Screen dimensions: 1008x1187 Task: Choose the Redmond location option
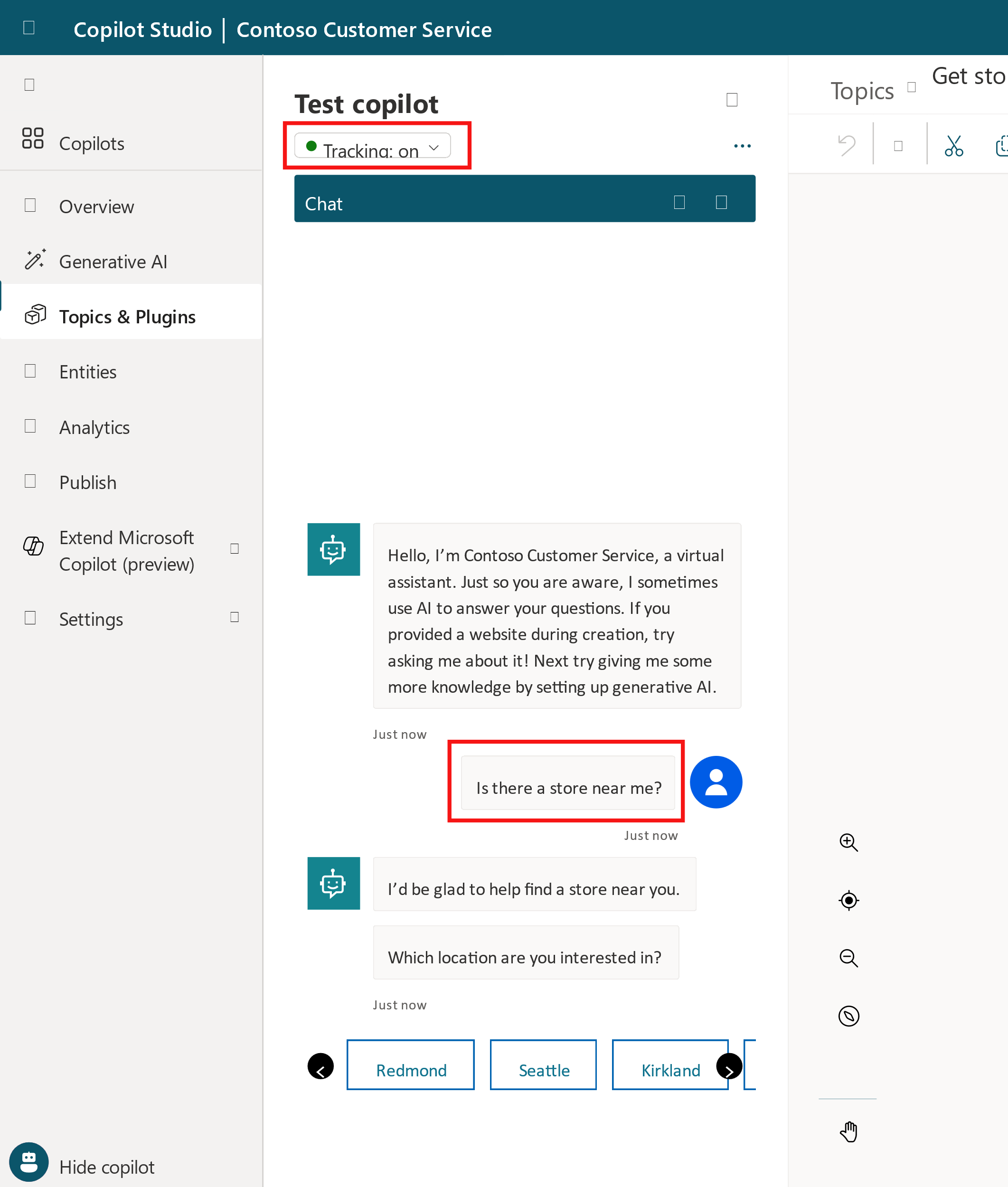pos(411,1065)
